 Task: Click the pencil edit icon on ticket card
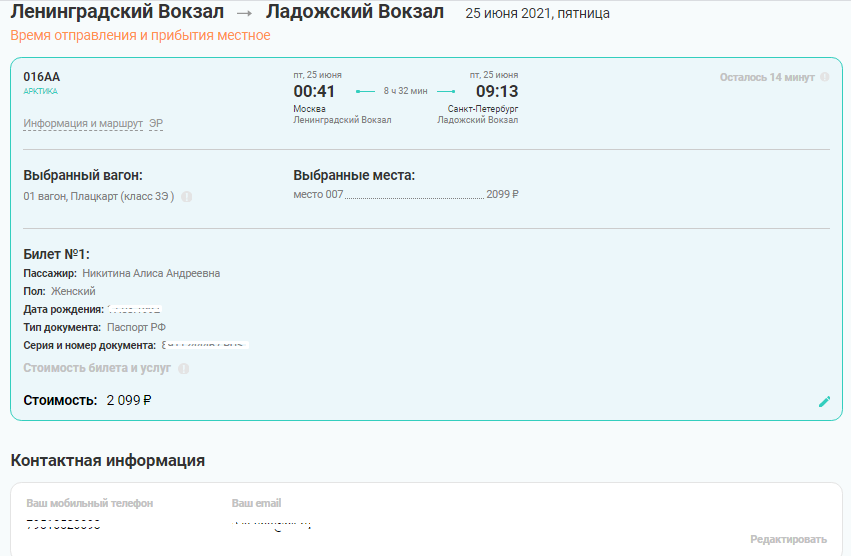point(824,401)
